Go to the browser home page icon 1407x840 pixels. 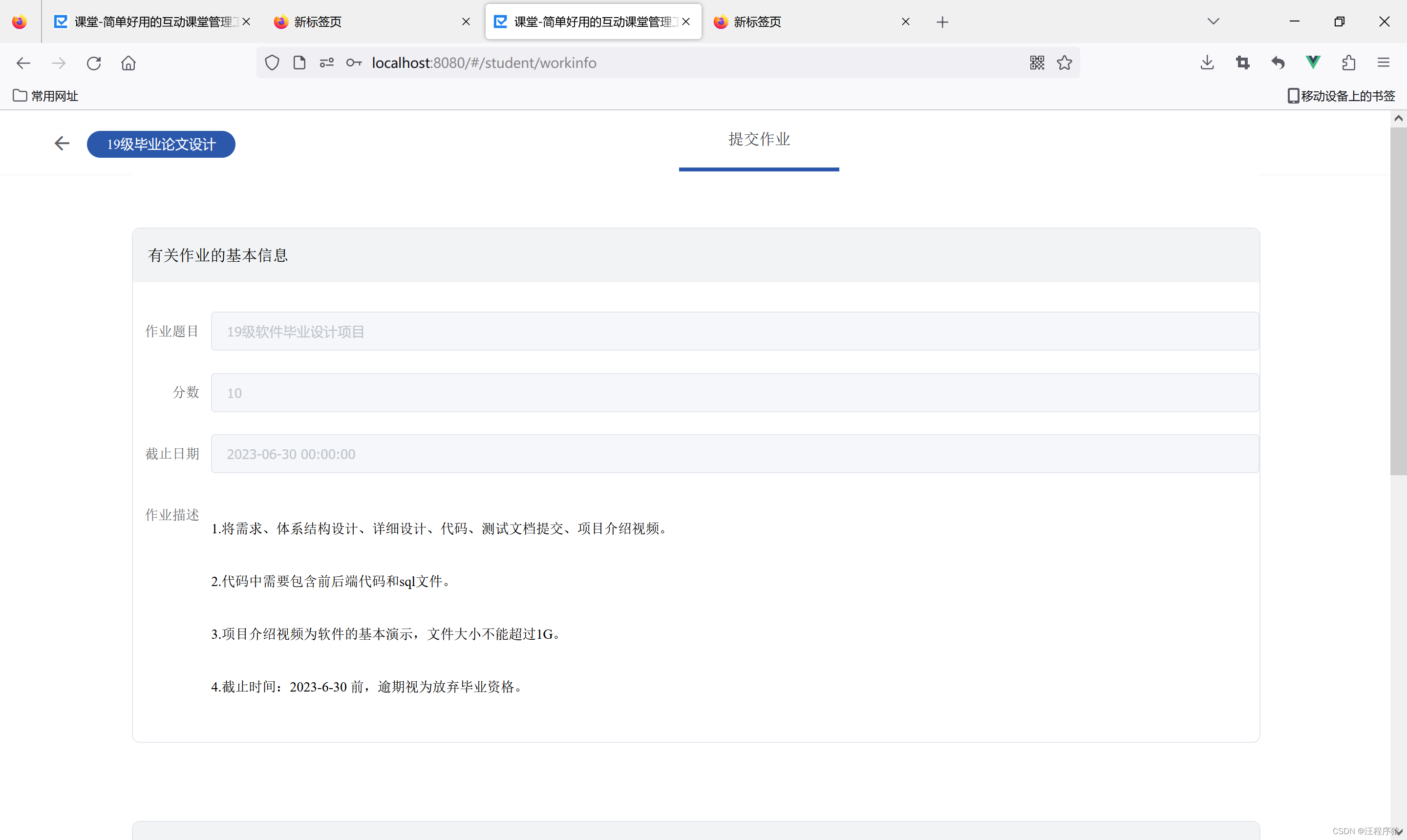[128, 63]
